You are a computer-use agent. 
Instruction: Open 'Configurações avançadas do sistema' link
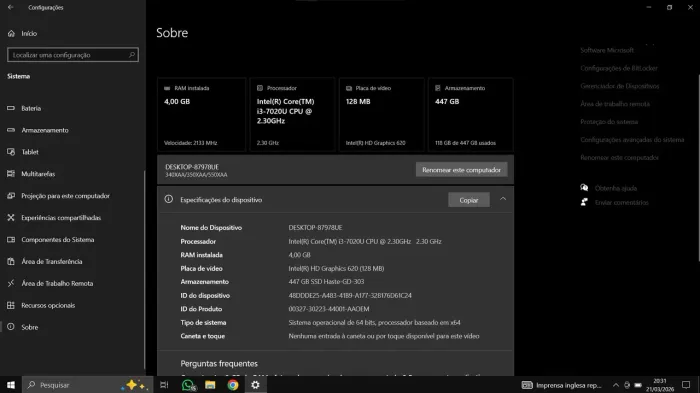pyautogui.click(x=632, y=139)
